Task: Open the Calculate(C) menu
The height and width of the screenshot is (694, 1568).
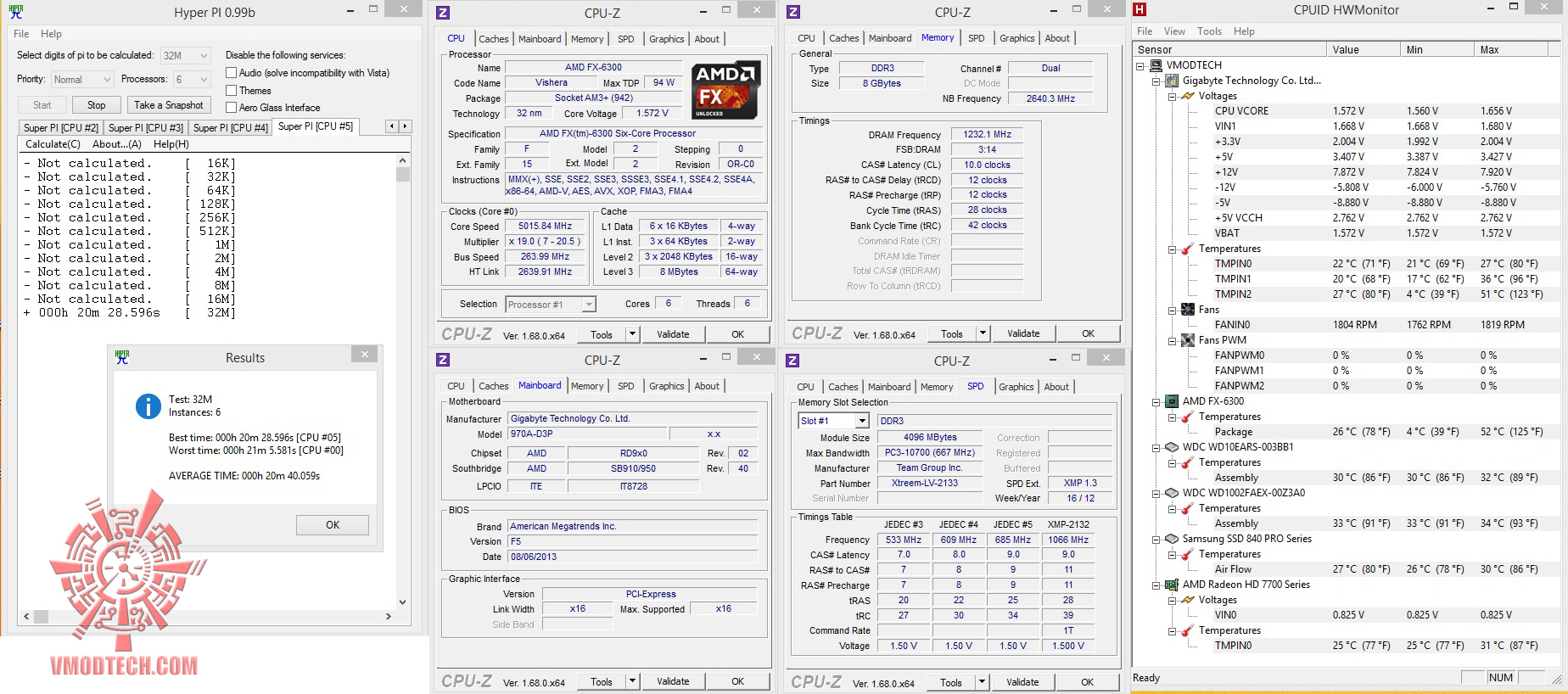Action: [53, 144]
